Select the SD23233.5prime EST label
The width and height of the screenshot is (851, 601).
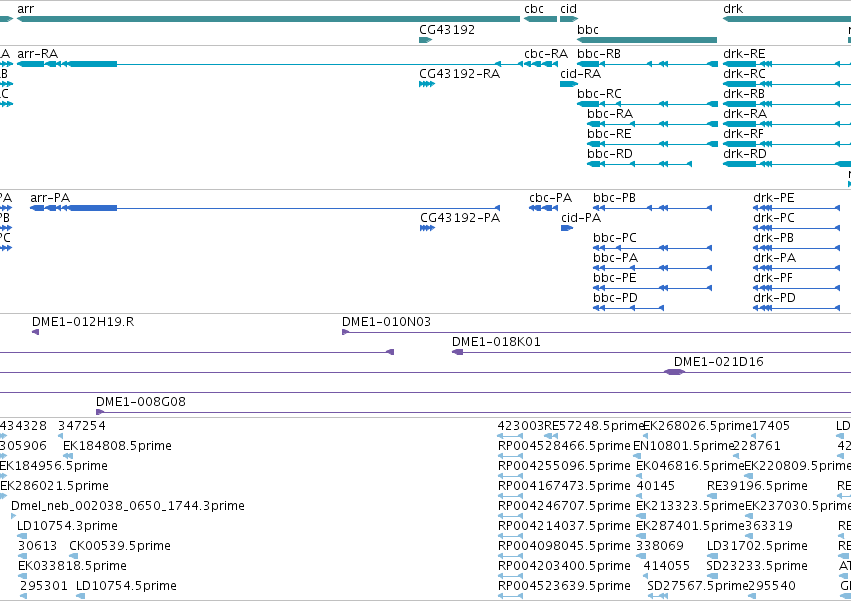coord(758,566)
